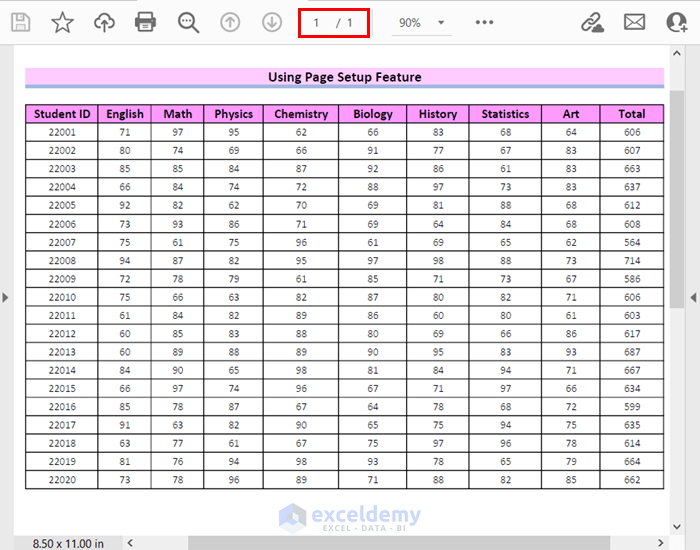The image size is (700, 550).
Task: Go to previous page arrow icon
Action: pyautogui.click(x=230, y=22)
